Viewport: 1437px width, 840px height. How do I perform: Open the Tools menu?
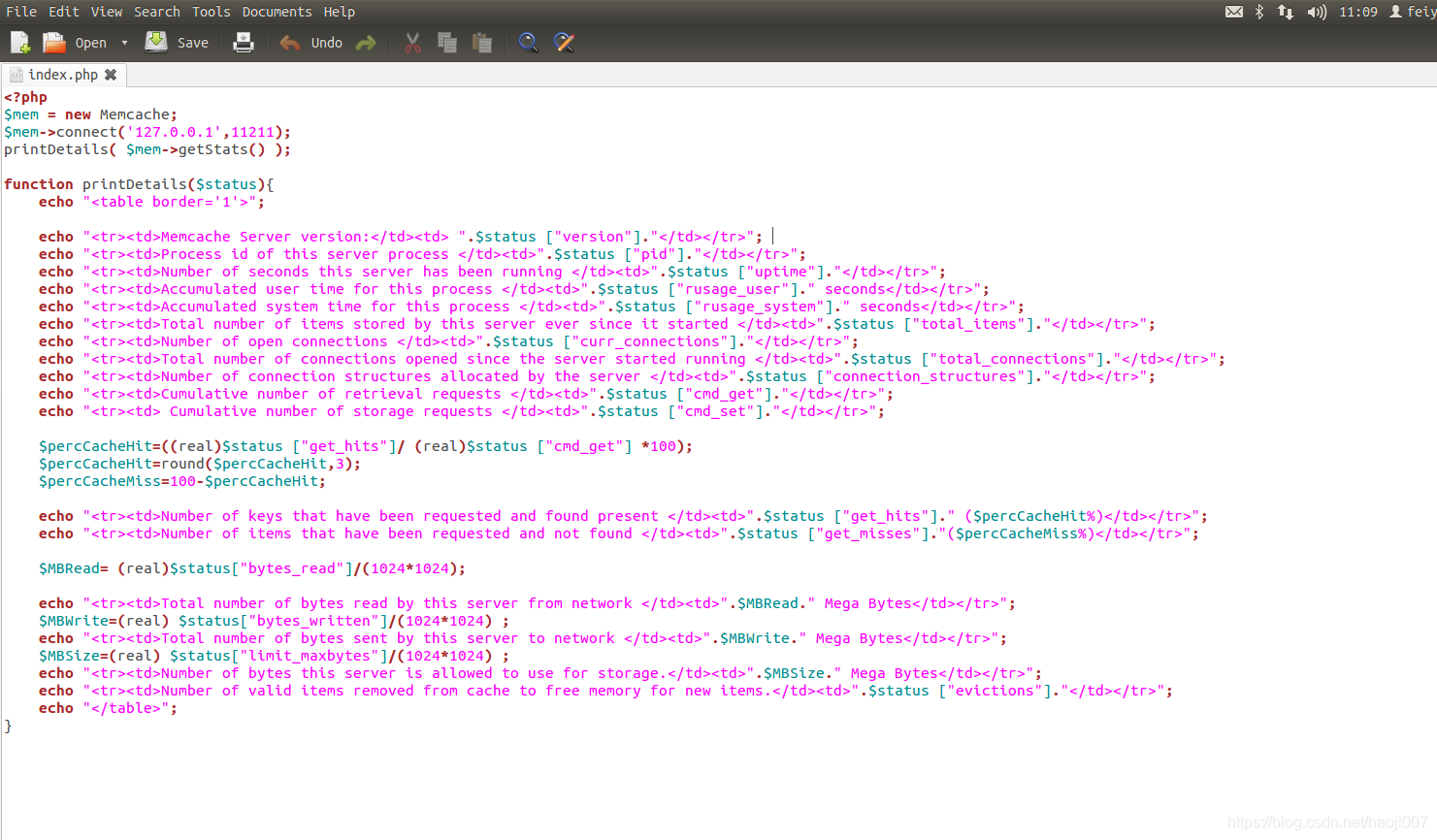(211, 12)
